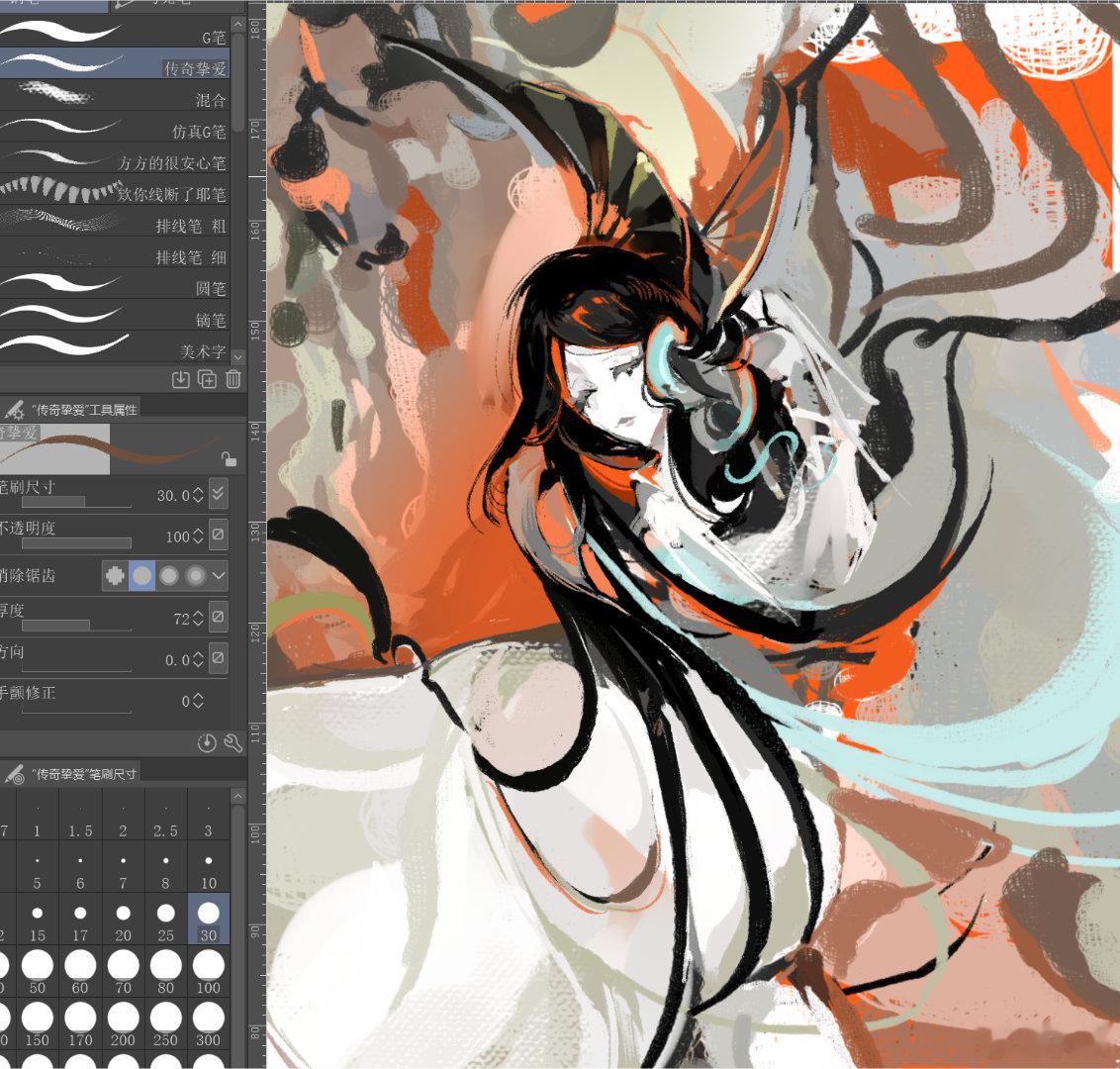Pick the 方方的很安心笔 brush
1120x1069 pixels.
[x=115, y=157]
